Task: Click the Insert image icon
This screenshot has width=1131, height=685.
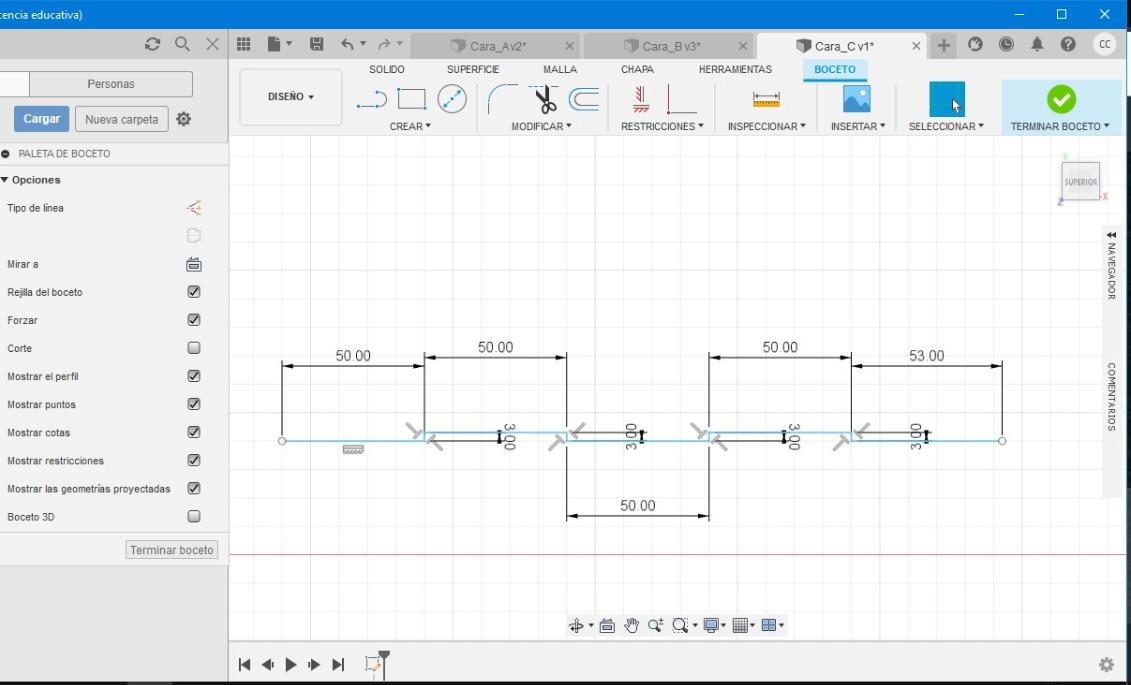Action: point(857,99)
